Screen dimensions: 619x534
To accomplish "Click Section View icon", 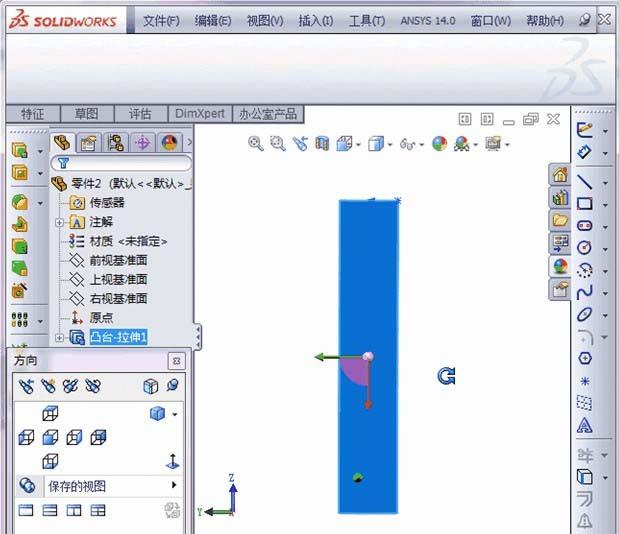I will click(x=322, y=144).
